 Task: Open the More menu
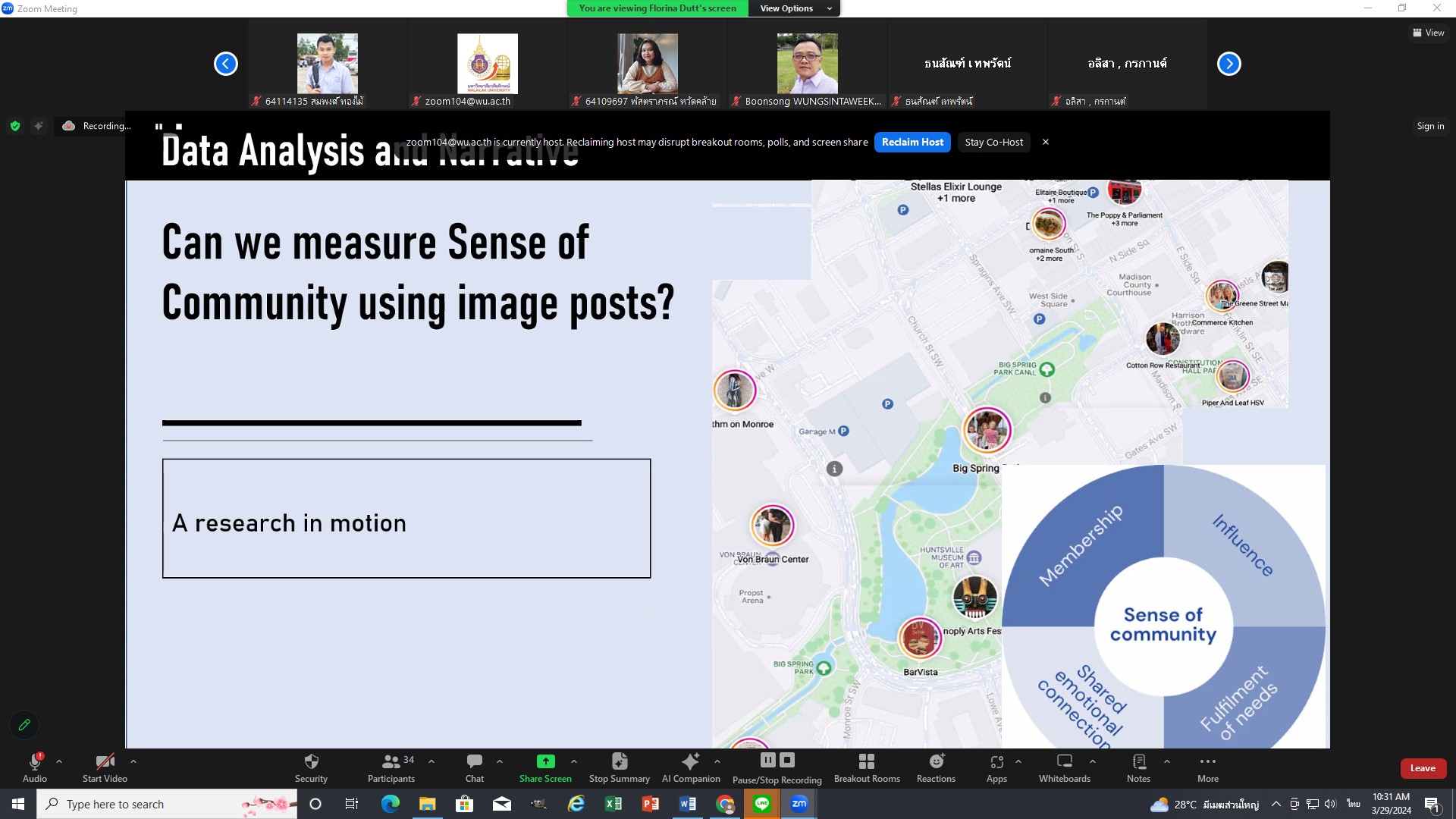(x=1207, y=761)
